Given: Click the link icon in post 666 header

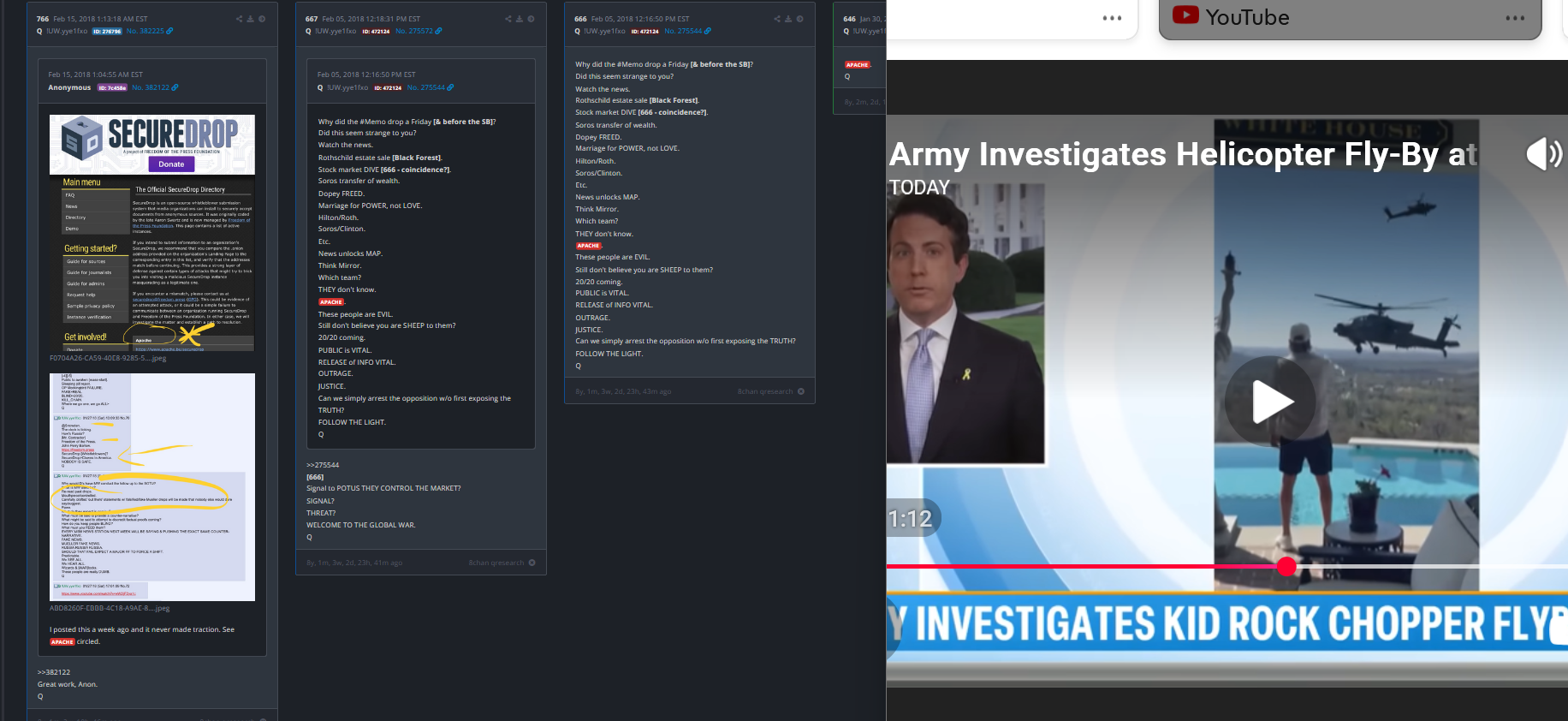Looking at the screenshot, I should (708, 31).
